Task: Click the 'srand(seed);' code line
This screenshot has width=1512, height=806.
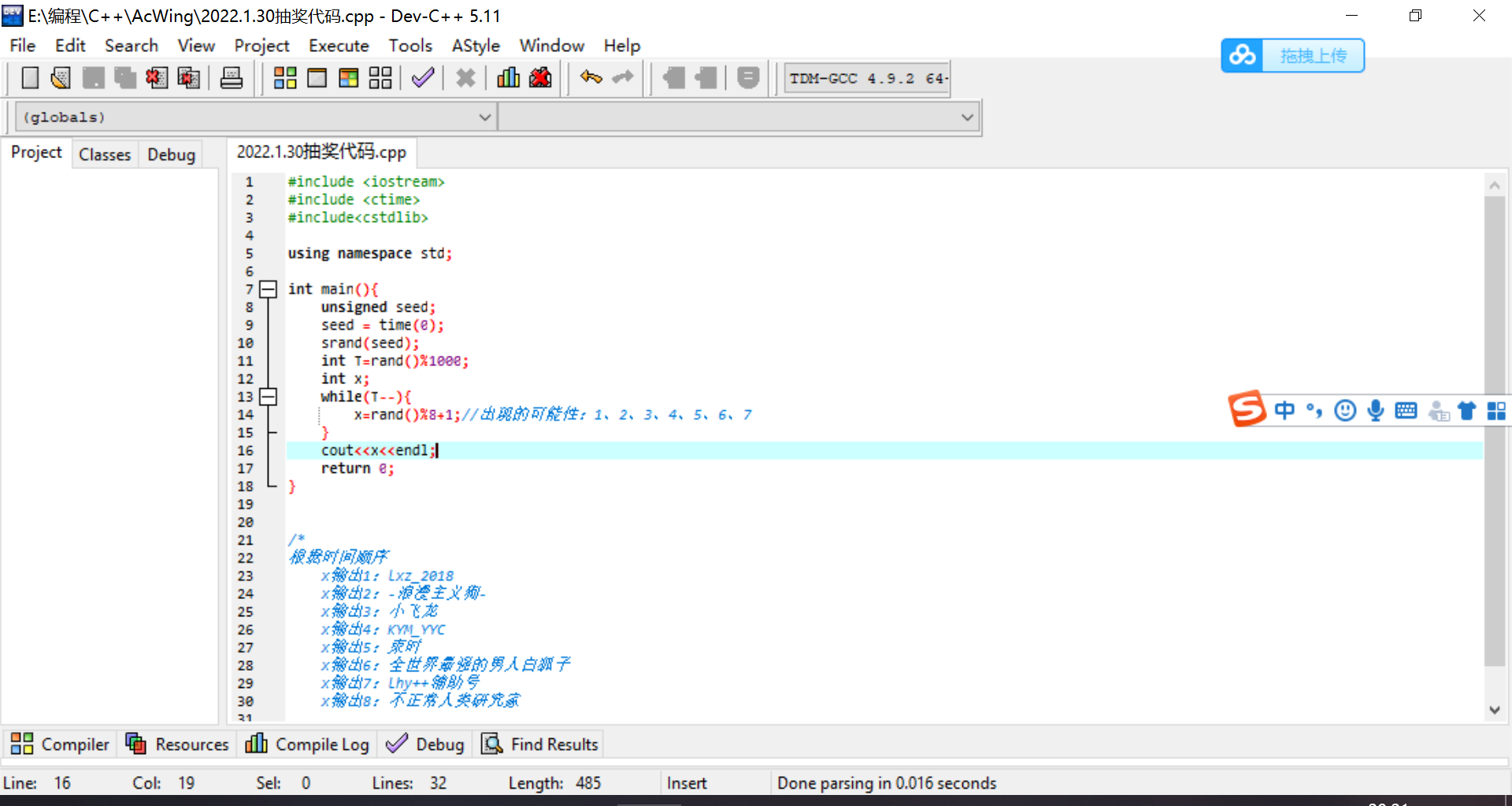Action: pos(370,343)
